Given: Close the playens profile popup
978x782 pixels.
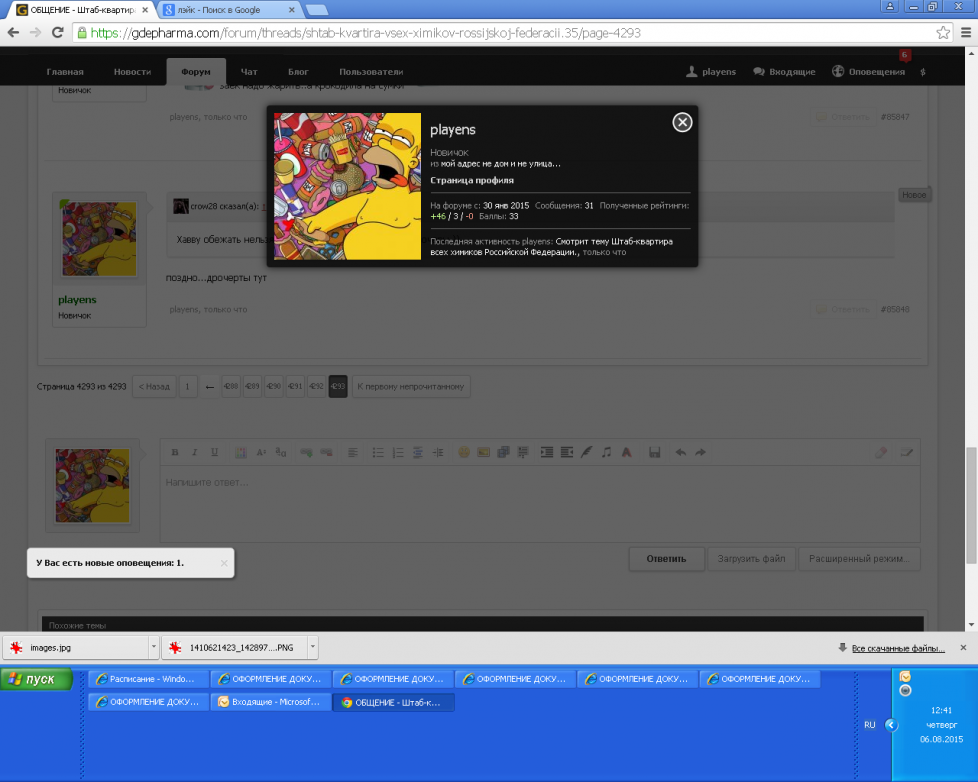Looking at the screenshot, I should click(682, 122).
